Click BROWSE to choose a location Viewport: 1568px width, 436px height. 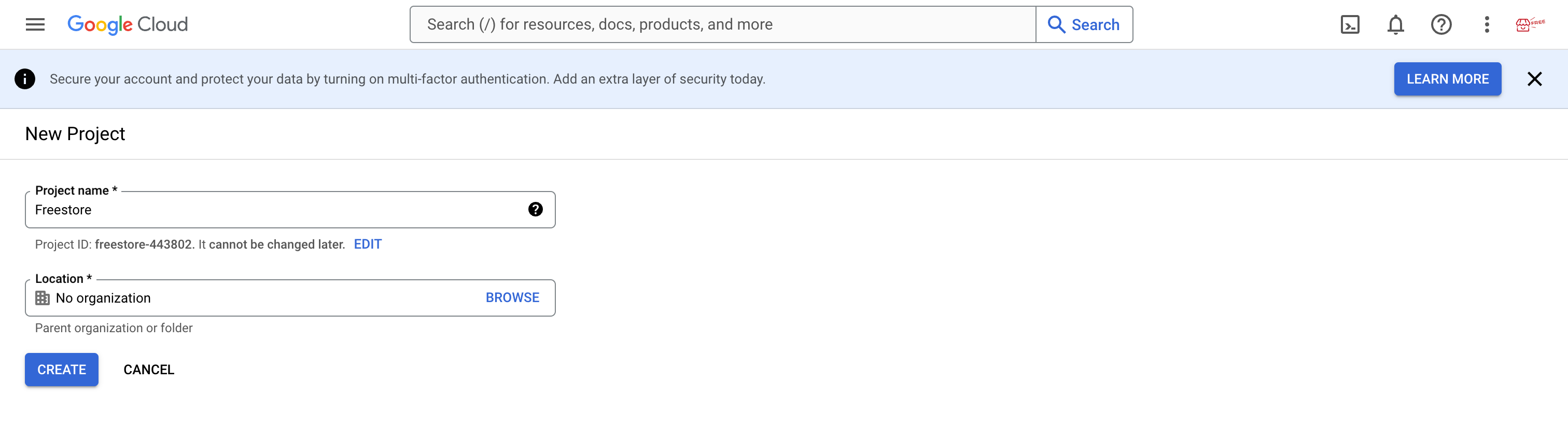(512, 298)
